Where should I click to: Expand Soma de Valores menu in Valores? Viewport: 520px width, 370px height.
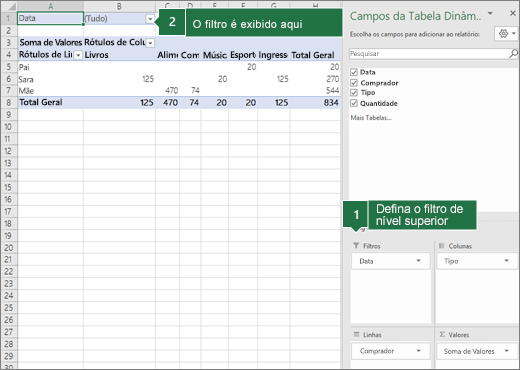(507, 351)
